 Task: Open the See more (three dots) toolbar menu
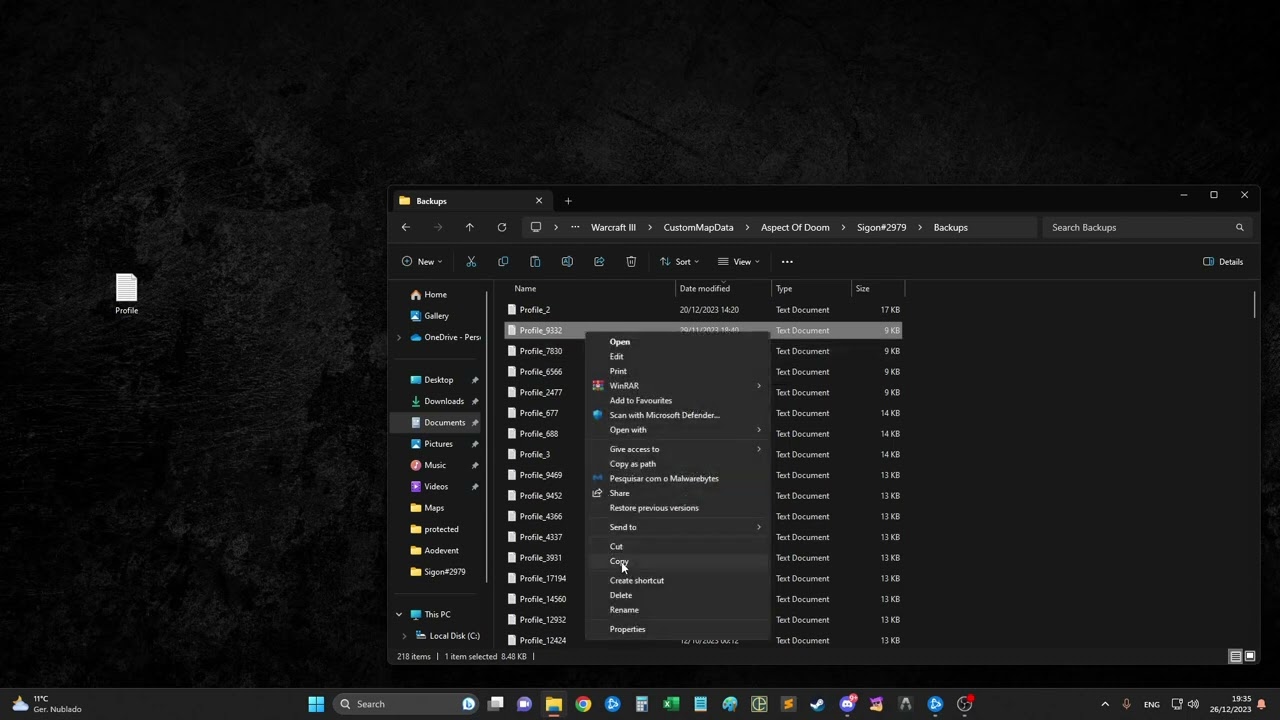click(787, 262)
